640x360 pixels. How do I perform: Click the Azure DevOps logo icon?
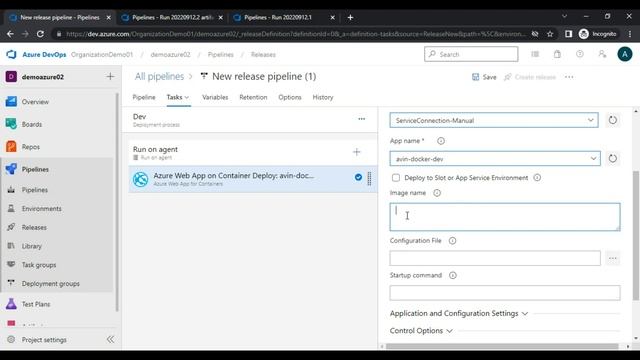pyautogui.click(x=11, y=54)
